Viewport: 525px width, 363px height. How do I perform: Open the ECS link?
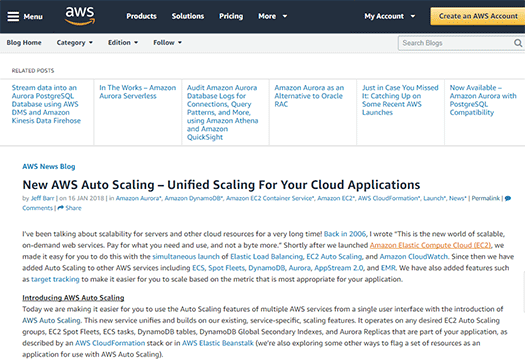click(198, 268)
